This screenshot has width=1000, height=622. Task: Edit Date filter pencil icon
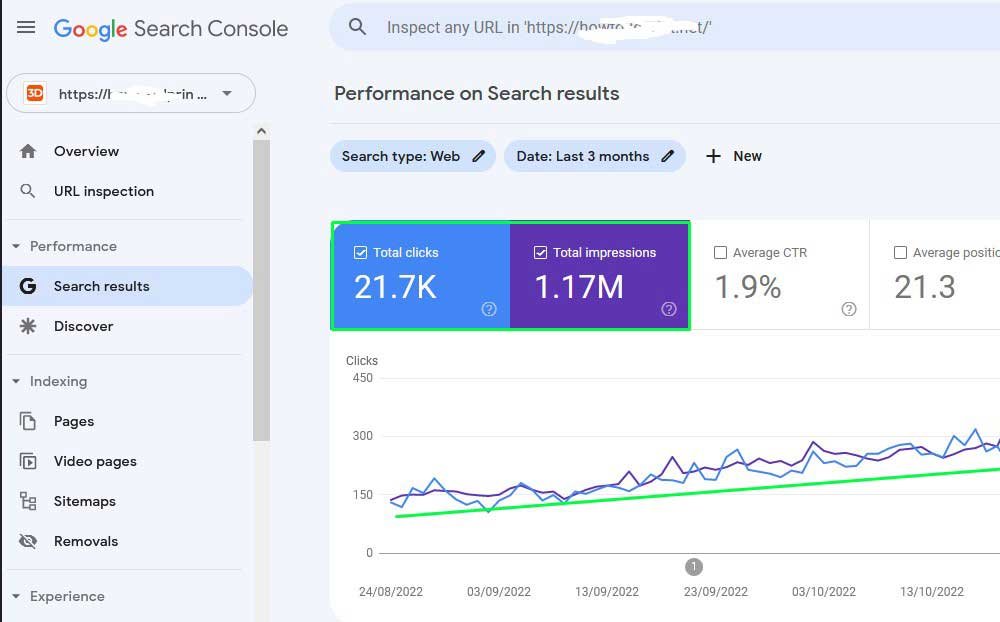(667, 156)
